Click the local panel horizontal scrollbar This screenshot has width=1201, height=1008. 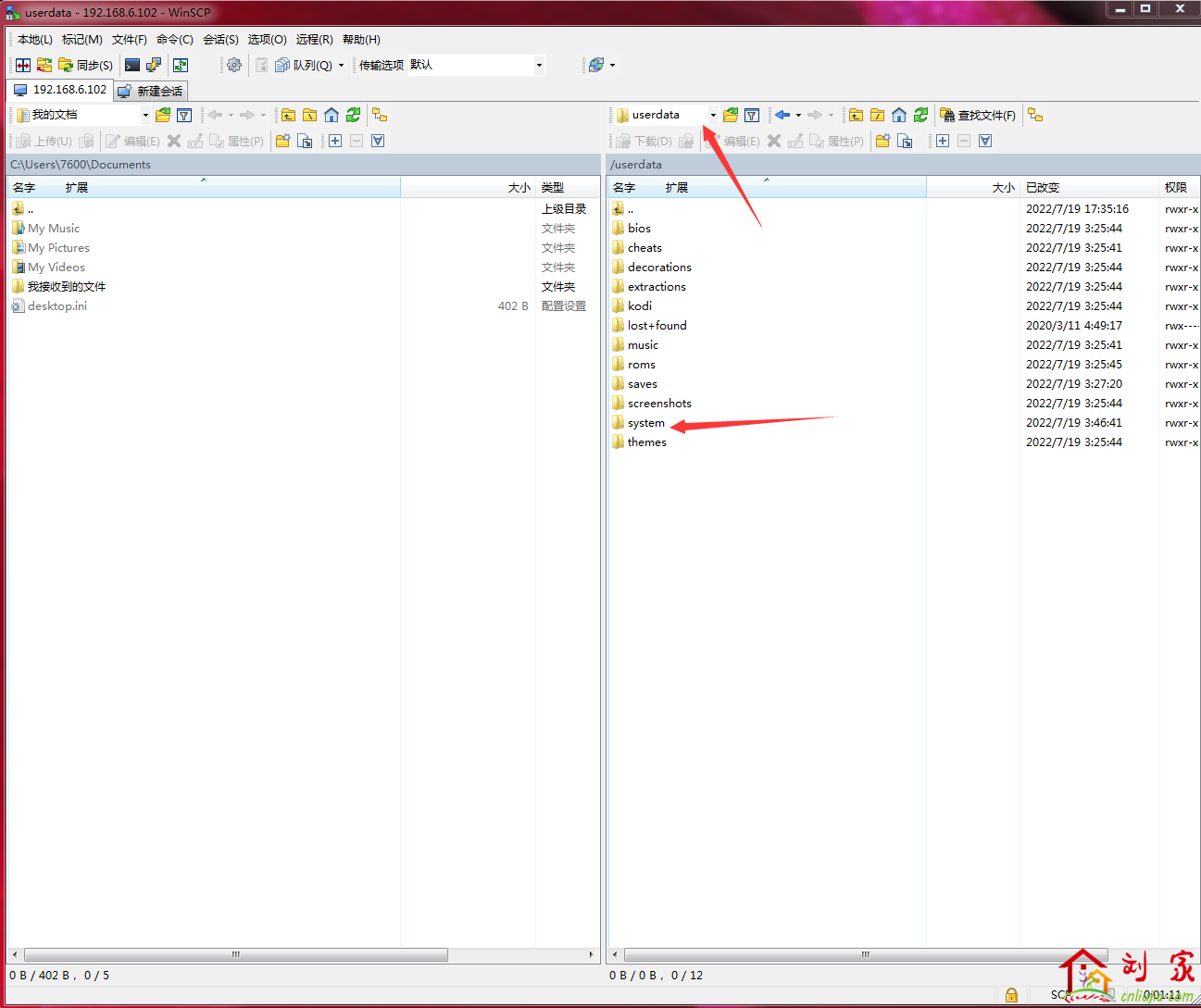coord(236,954)
